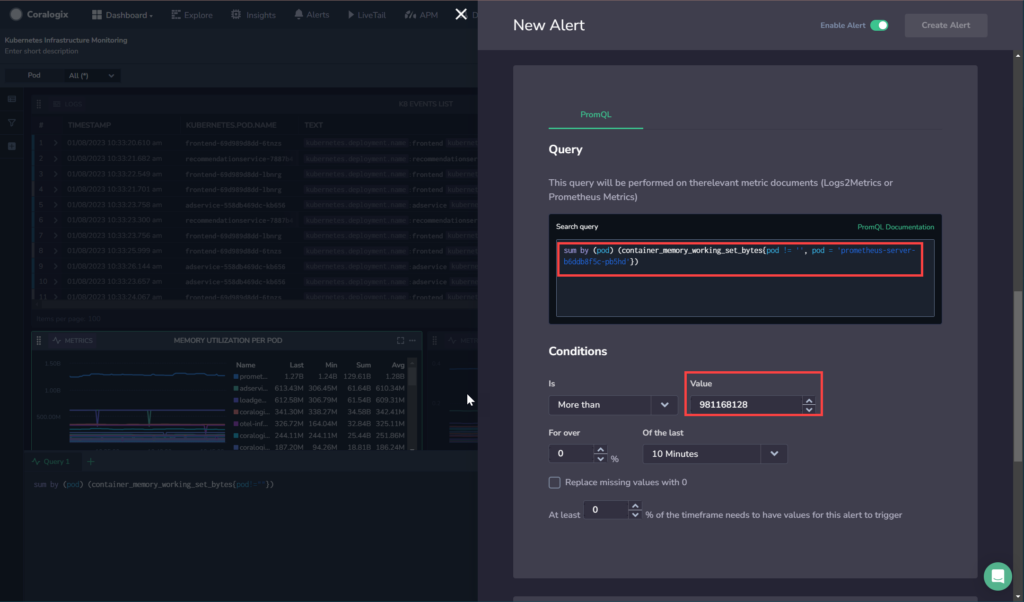This screenshot has height=602, width=1024.
Task: Click the At least percentage input
Action: [x=606, y=510]
